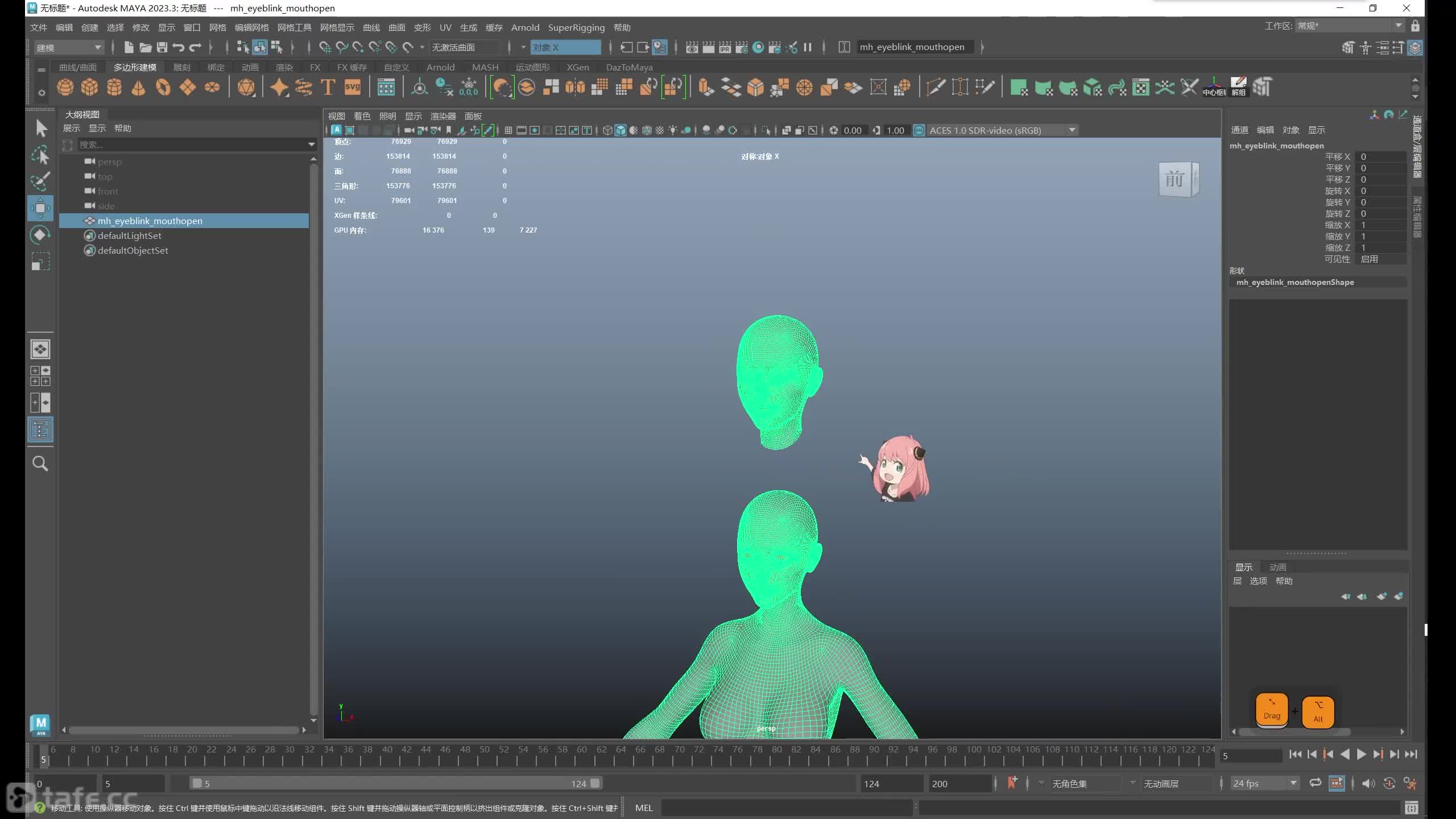Toggle loop playback mode
Image resolution: width=1456 pixels, height=819 pixels.
(x=1316, y=783)
